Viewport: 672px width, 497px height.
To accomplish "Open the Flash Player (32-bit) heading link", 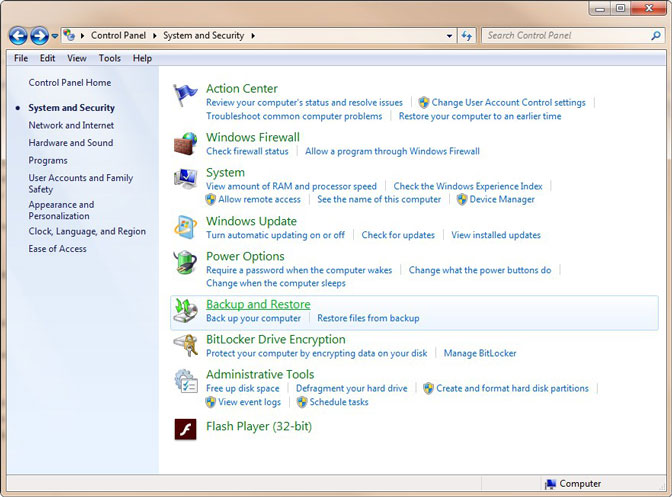I will tap(259, 427).
